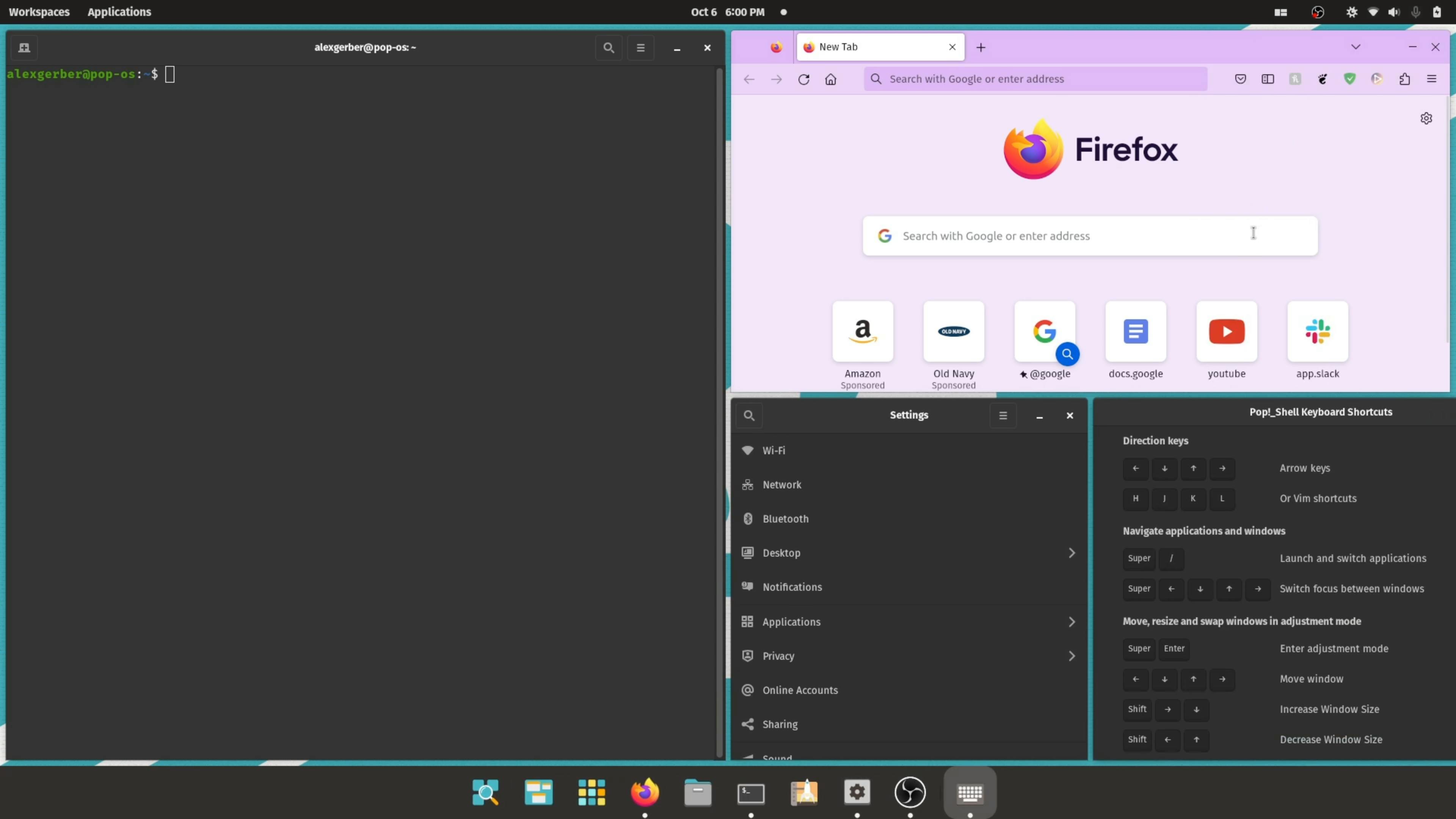Click OBS tray icon in top bar
The image size is (1456, 819).
pyautogui.click(x=1318, y=12)
